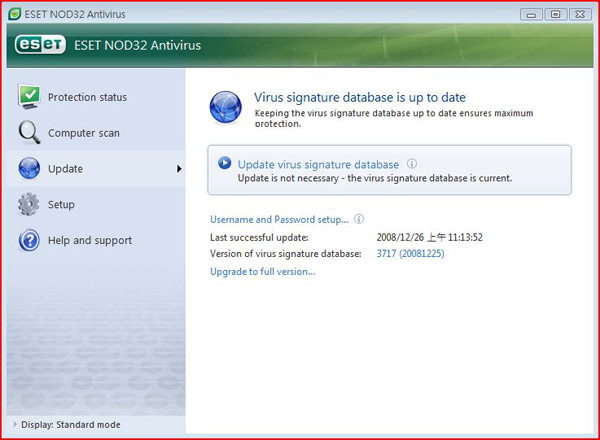
Task: Click Last successful update label
Action: point(259,237)
